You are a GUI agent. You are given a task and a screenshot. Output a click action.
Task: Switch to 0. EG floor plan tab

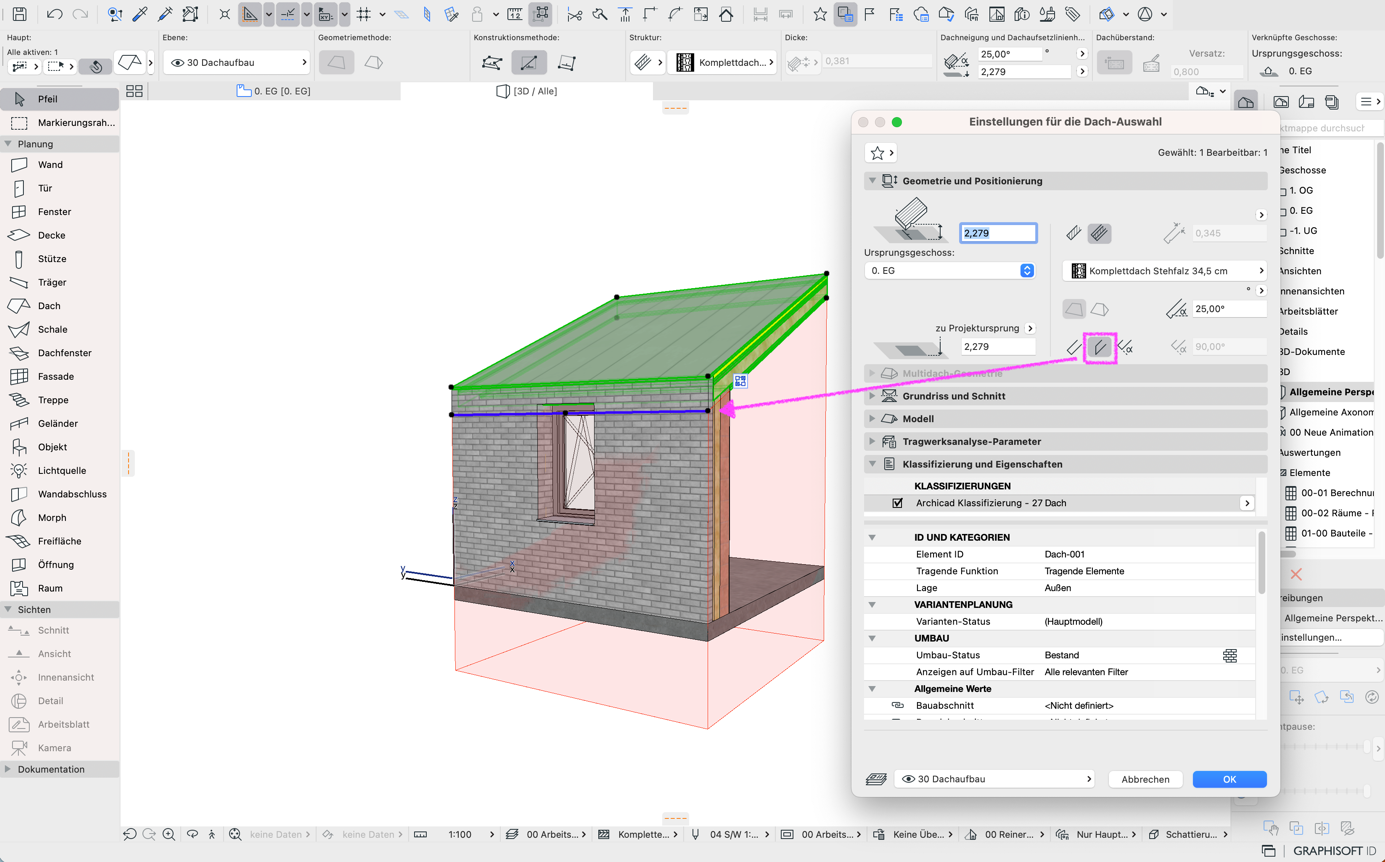click(x=274, y=91)
